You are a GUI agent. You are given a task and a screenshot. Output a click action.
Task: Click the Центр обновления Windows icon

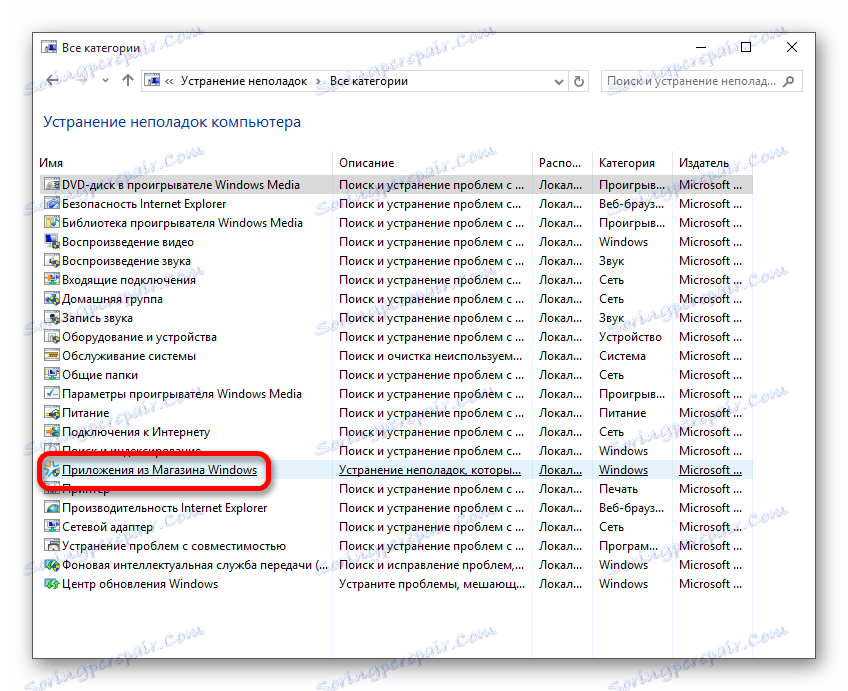51,584
